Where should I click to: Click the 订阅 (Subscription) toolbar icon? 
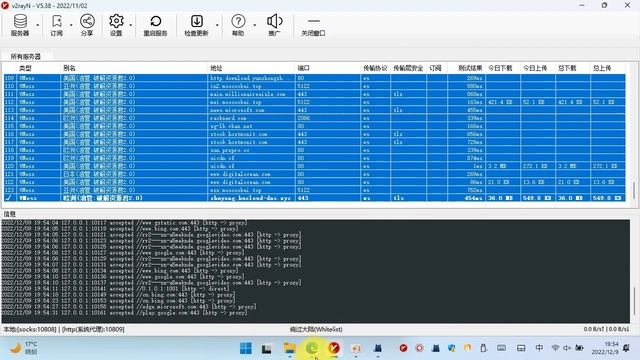56,25
